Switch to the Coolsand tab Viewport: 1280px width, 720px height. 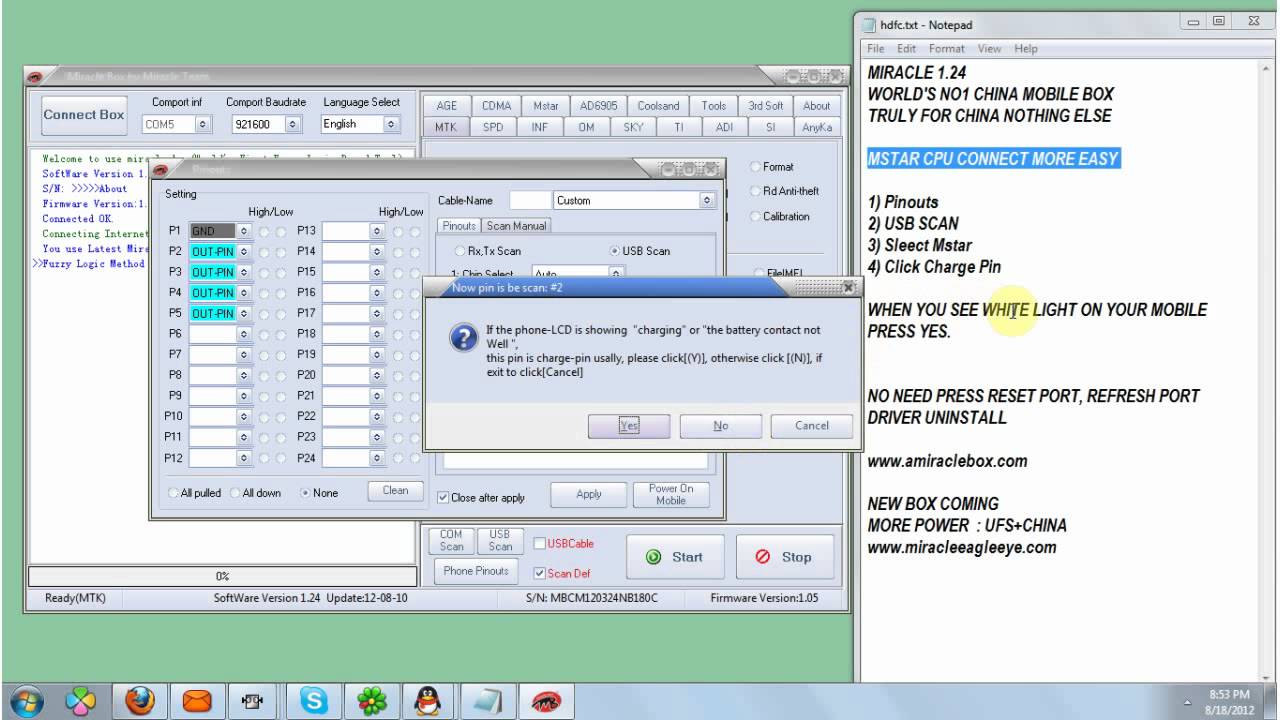click(658, 106)
